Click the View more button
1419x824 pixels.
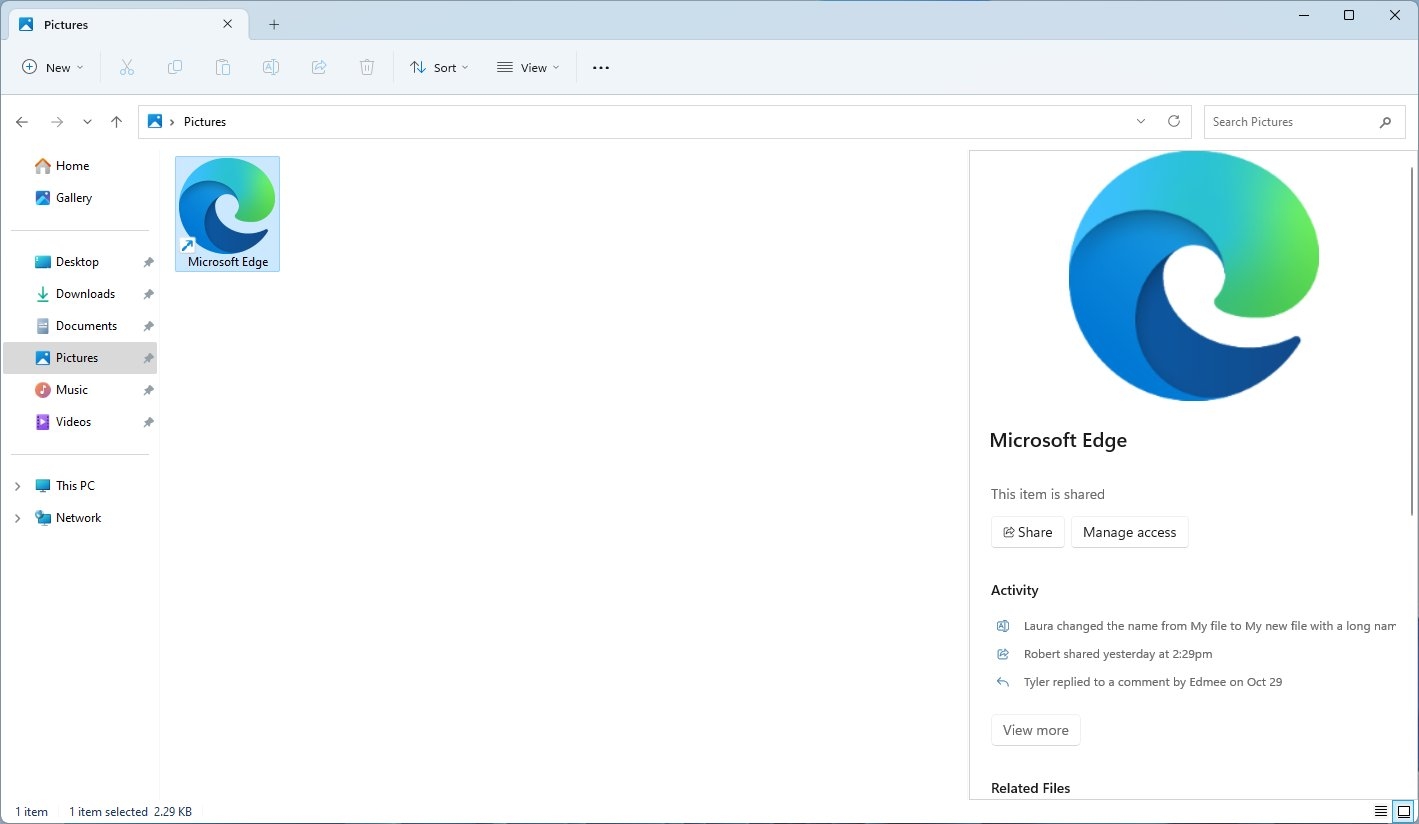tap(1036, 730)
